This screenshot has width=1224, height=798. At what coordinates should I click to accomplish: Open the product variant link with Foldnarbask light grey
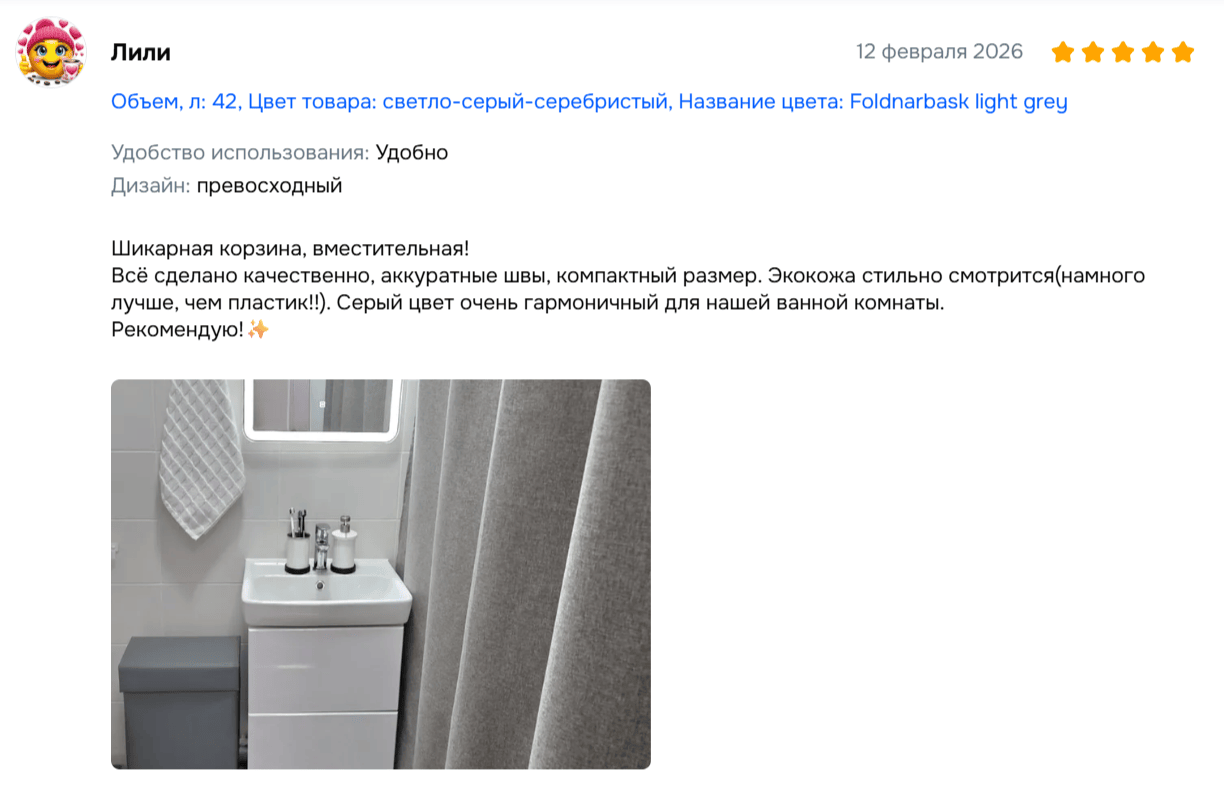tap(589, 102)
